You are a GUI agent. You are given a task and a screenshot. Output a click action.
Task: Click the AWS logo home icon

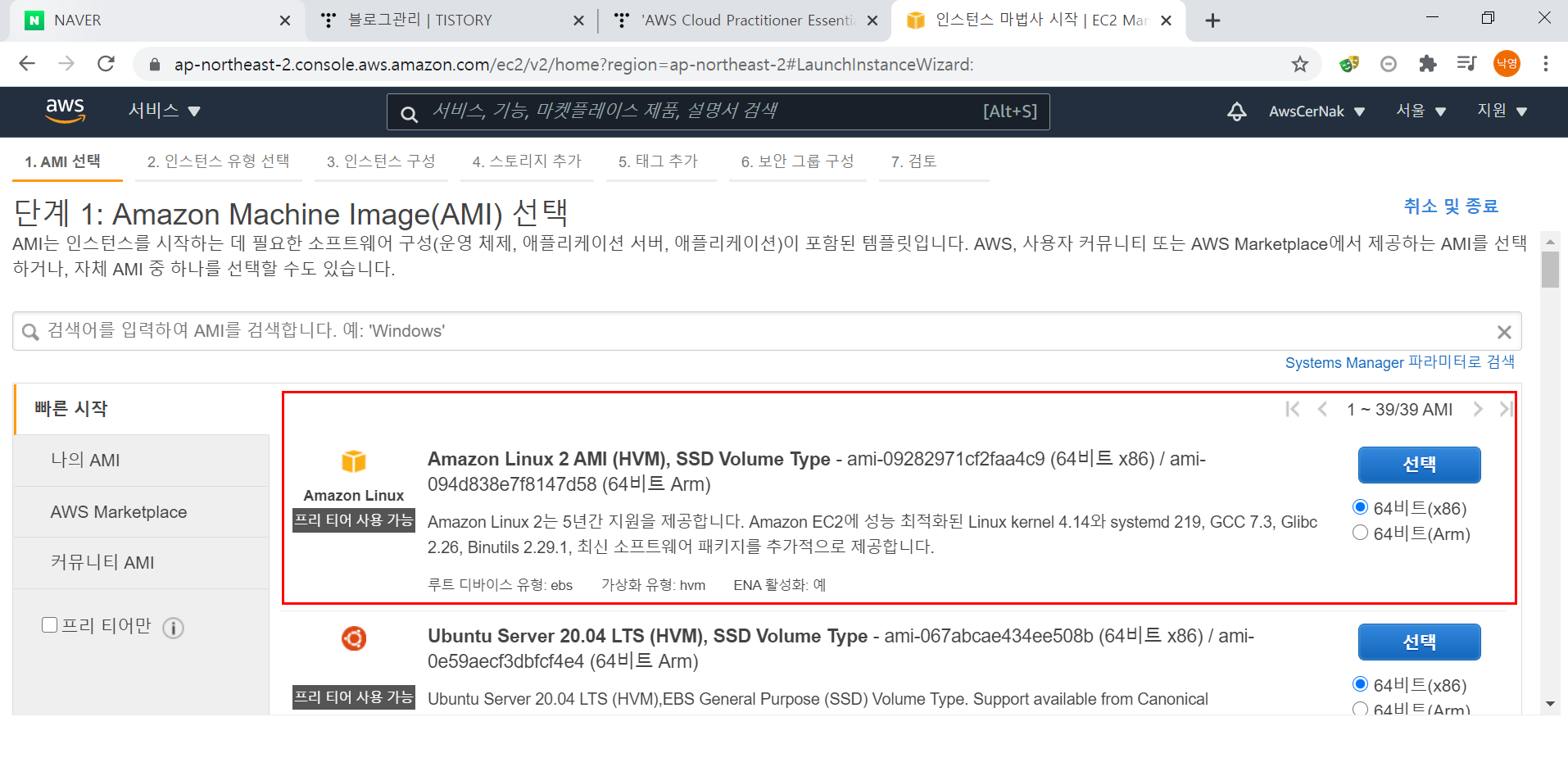point(66,111)
